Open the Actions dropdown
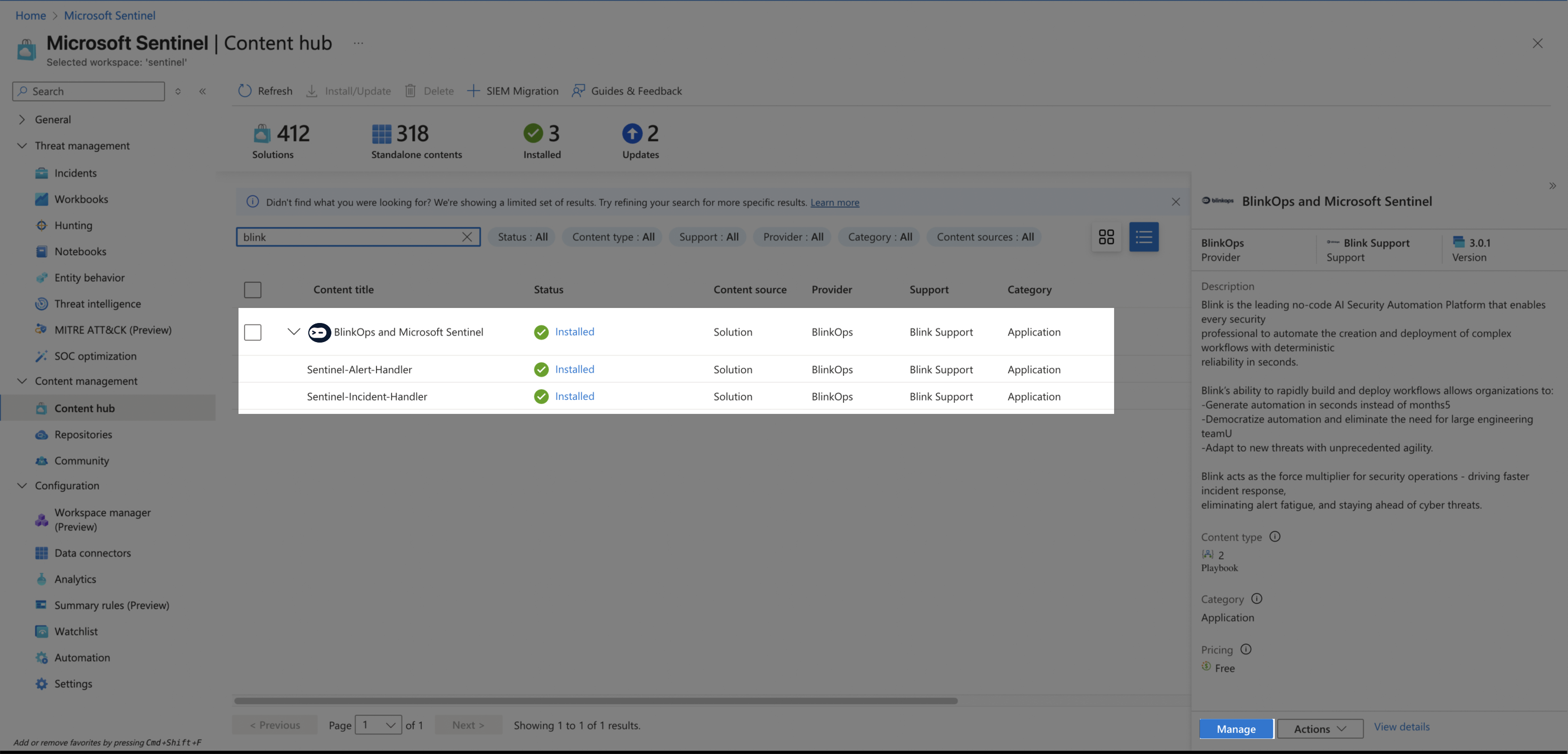This screenshot has height=754, width=1568. (x=1319, y=729)
